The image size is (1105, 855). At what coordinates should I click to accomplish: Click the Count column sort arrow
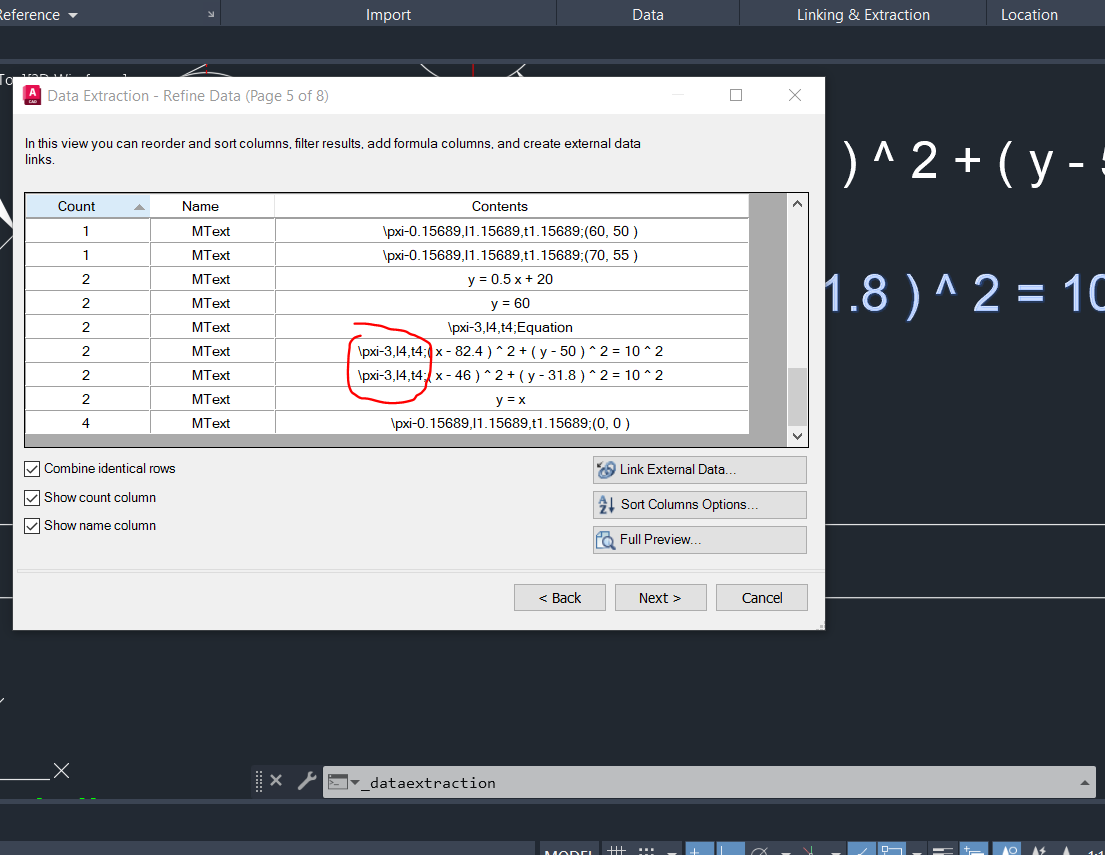[140, 207]
